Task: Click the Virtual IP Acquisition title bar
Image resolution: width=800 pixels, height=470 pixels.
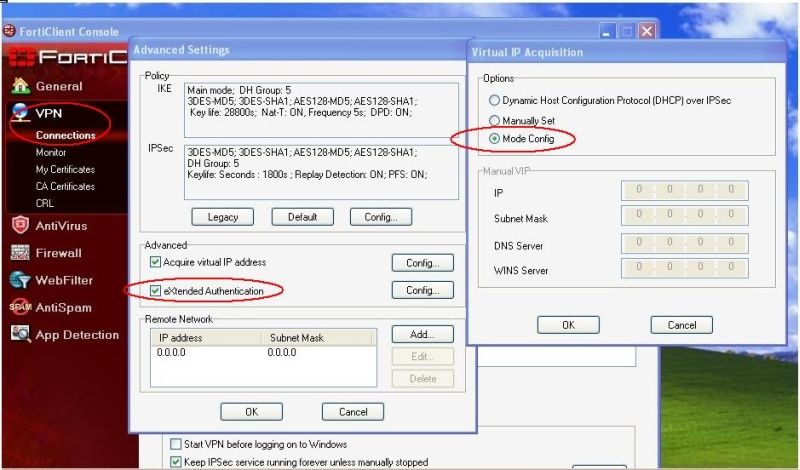Action: 627,52
